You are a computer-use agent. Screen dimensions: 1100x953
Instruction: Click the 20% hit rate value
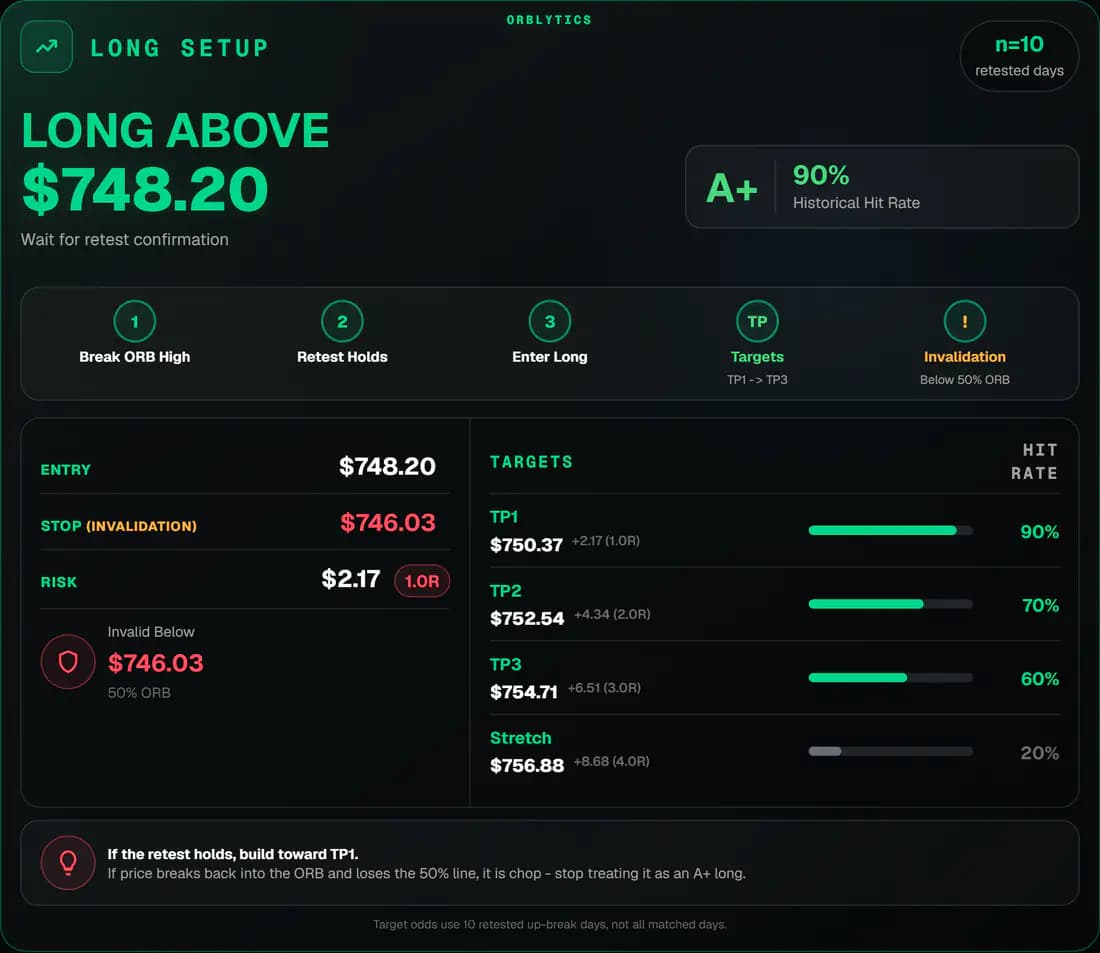coord(1040,753)
